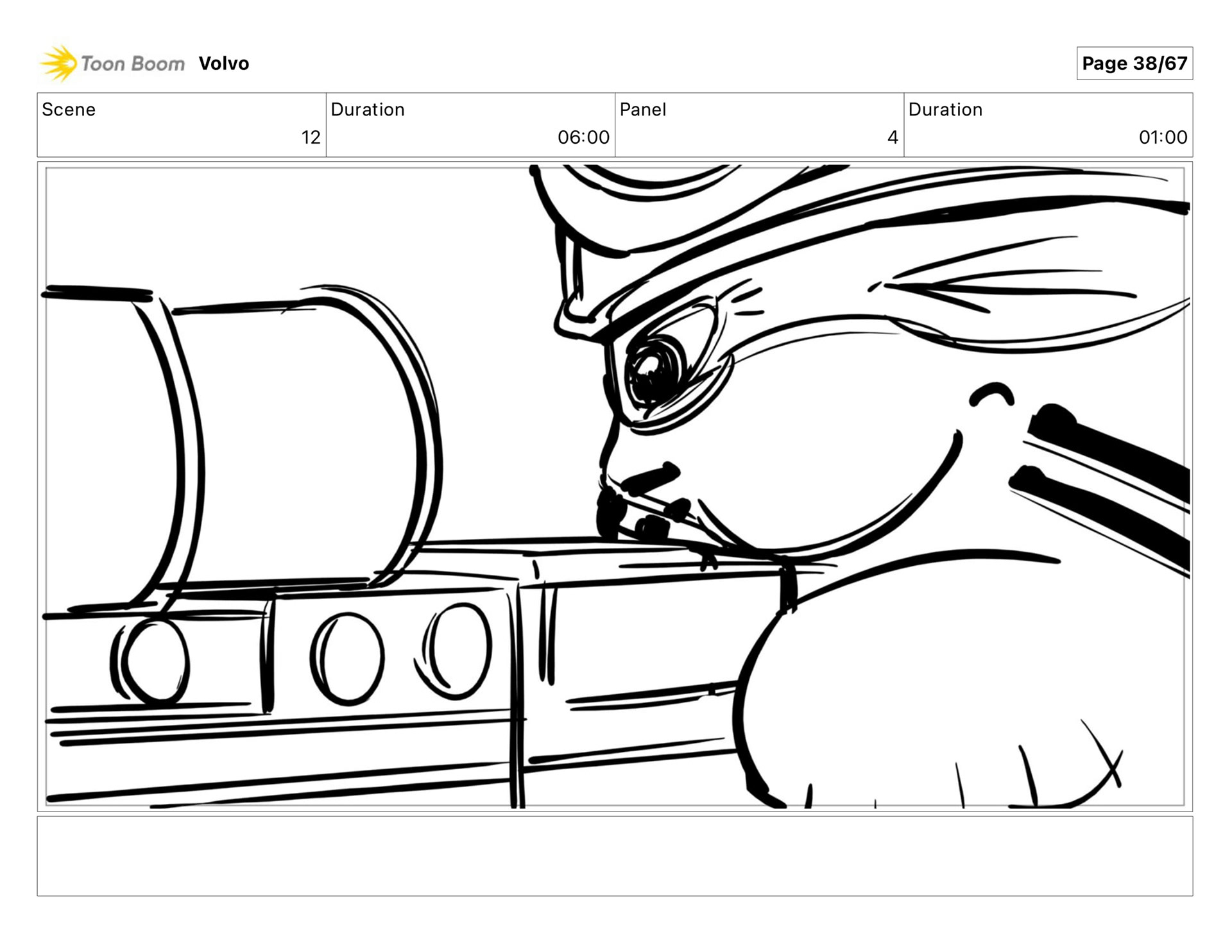
Task: Click the scene duration value 06:00
Action: [x=583, y=137]
